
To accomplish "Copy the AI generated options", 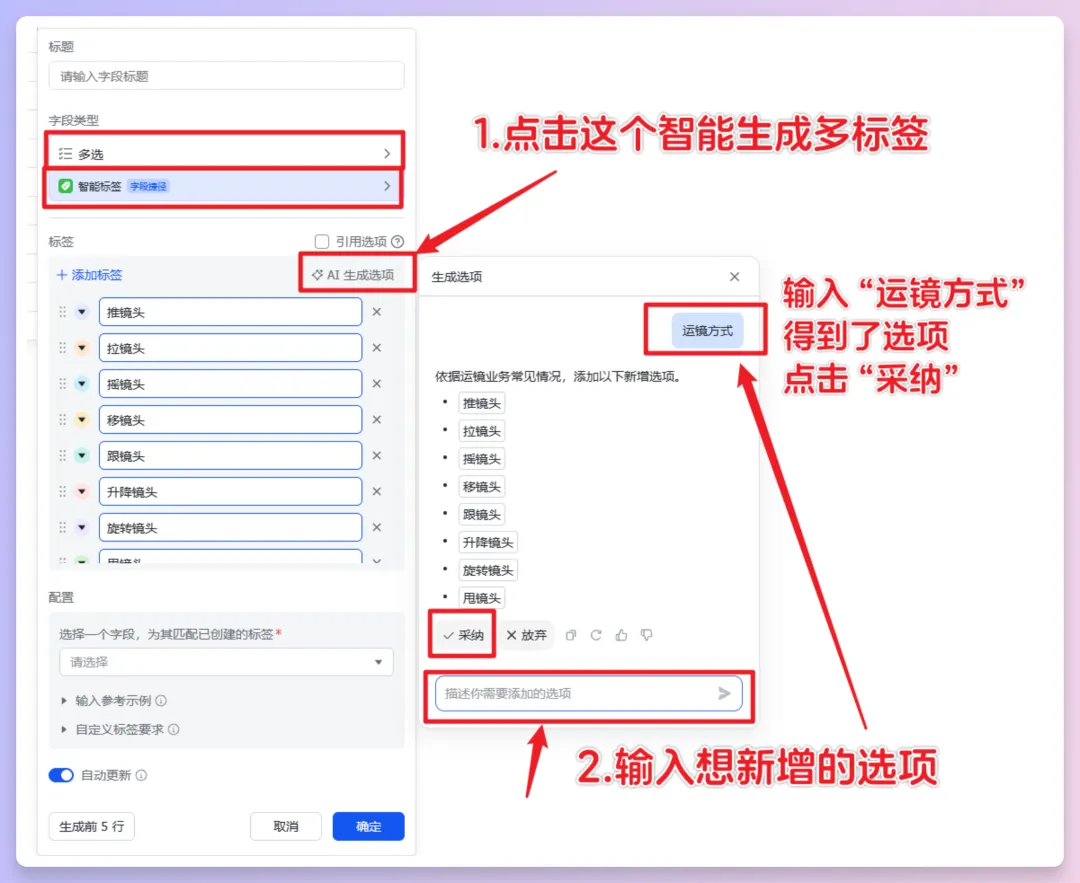I will (570, 635).
